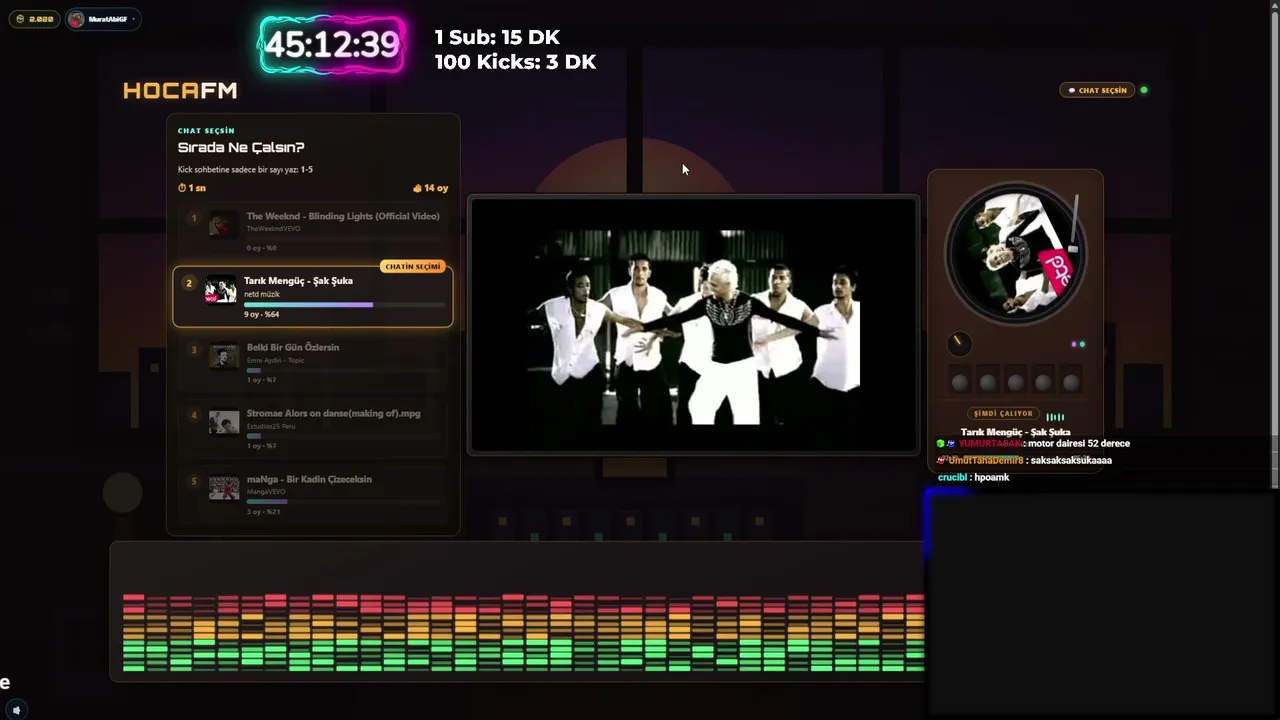Click the turntable indicator lights
Screen dimensions: 1280x720
(1078, 344)
